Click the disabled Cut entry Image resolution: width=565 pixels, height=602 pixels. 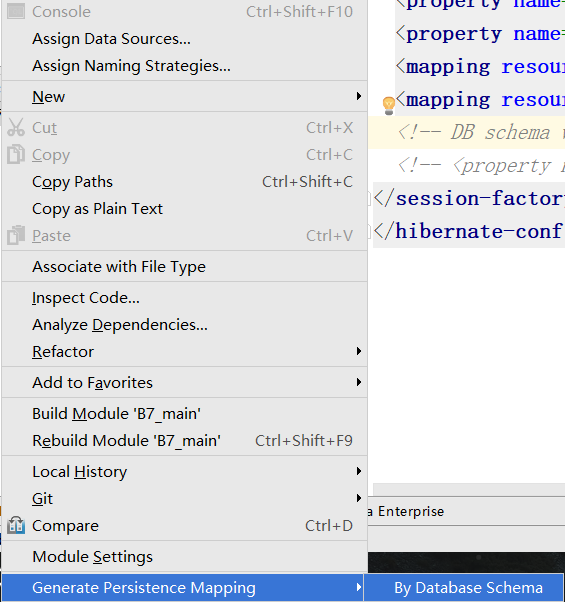pos(185,127)
